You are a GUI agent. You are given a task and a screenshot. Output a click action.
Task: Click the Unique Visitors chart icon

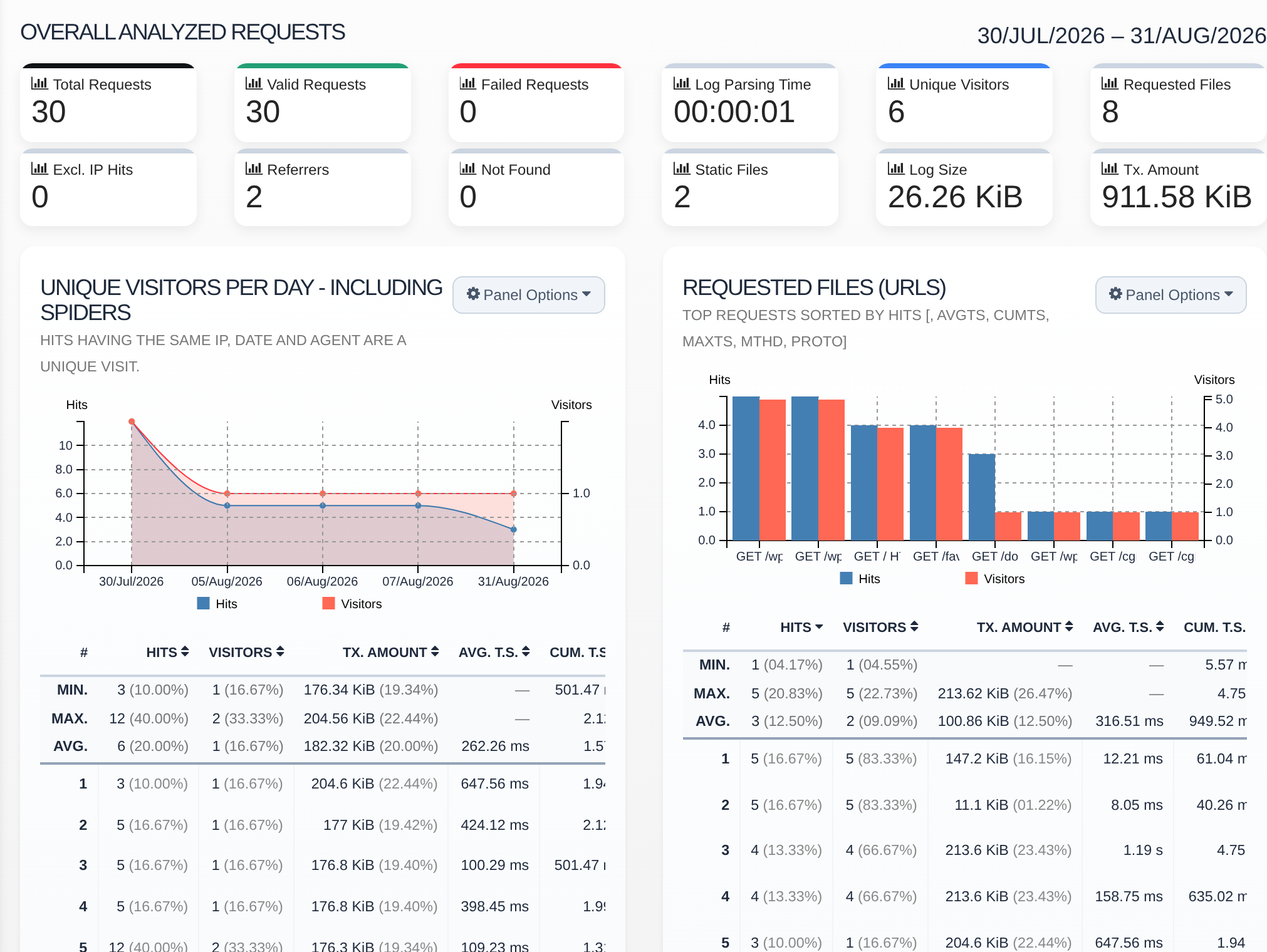pos(896,83)
